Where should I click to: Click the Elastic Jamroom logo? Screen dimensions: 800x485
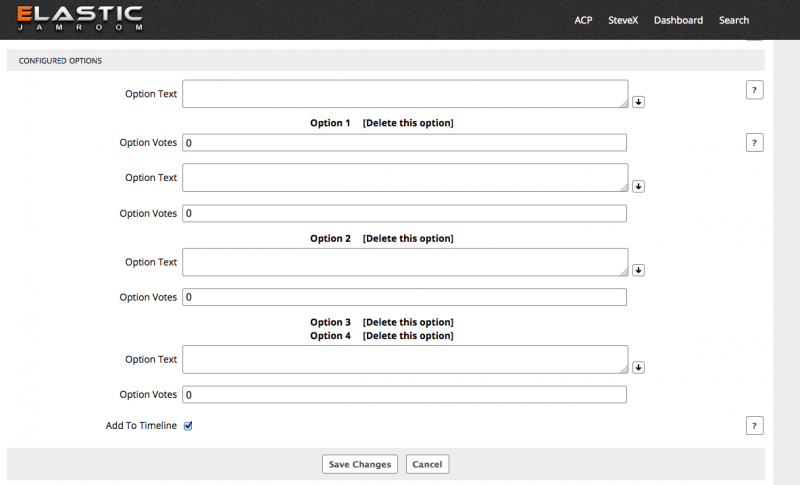point(80,18)
